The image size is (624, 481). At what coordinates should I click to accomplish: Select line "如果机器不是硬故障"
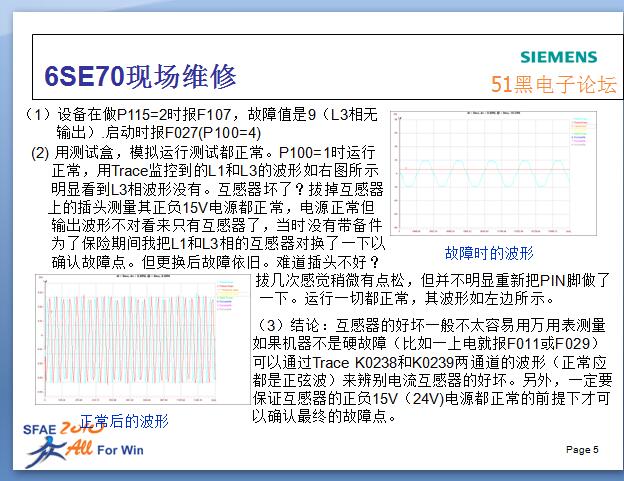click(320, 343)
